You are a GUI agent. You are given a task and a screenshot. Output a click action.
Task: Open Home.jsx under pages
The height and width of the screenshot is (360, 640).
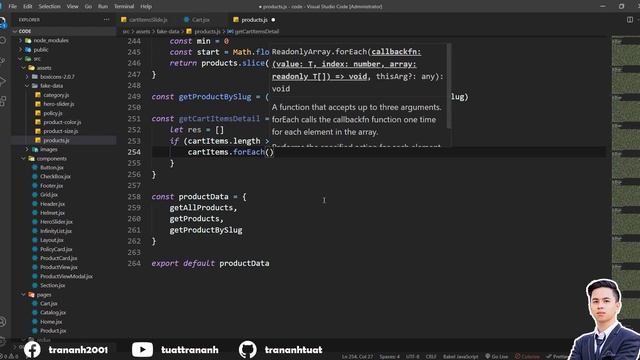coord(51,322)
